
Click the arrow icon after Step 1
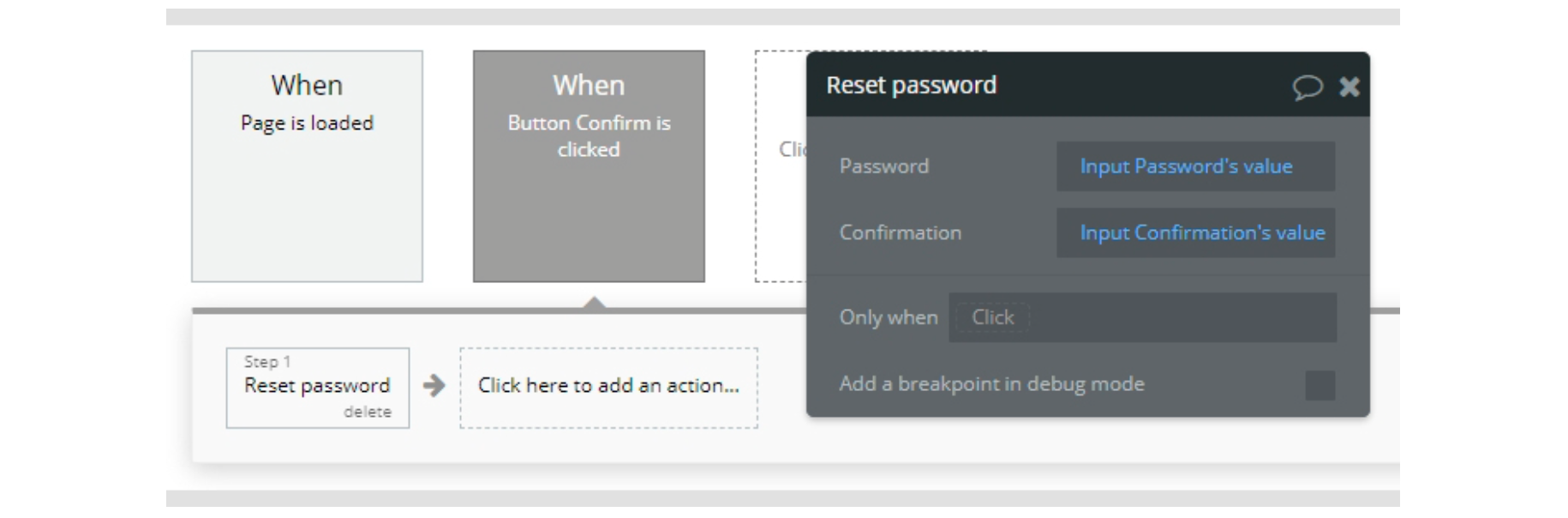(434, 386)
